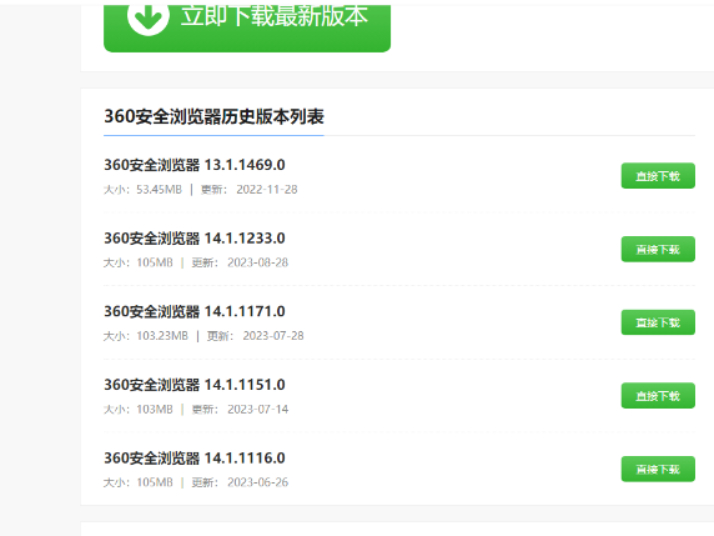Click the green 立即下载最新版本 download button

click(x=247, y=27)
